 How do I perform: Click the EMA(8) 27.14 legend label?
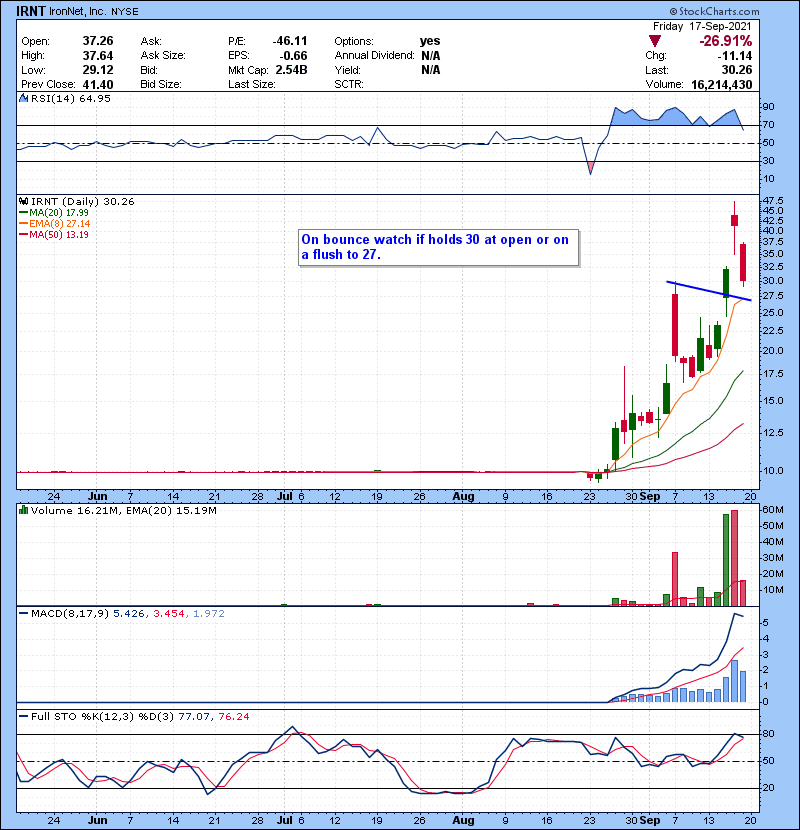[59, 223]
